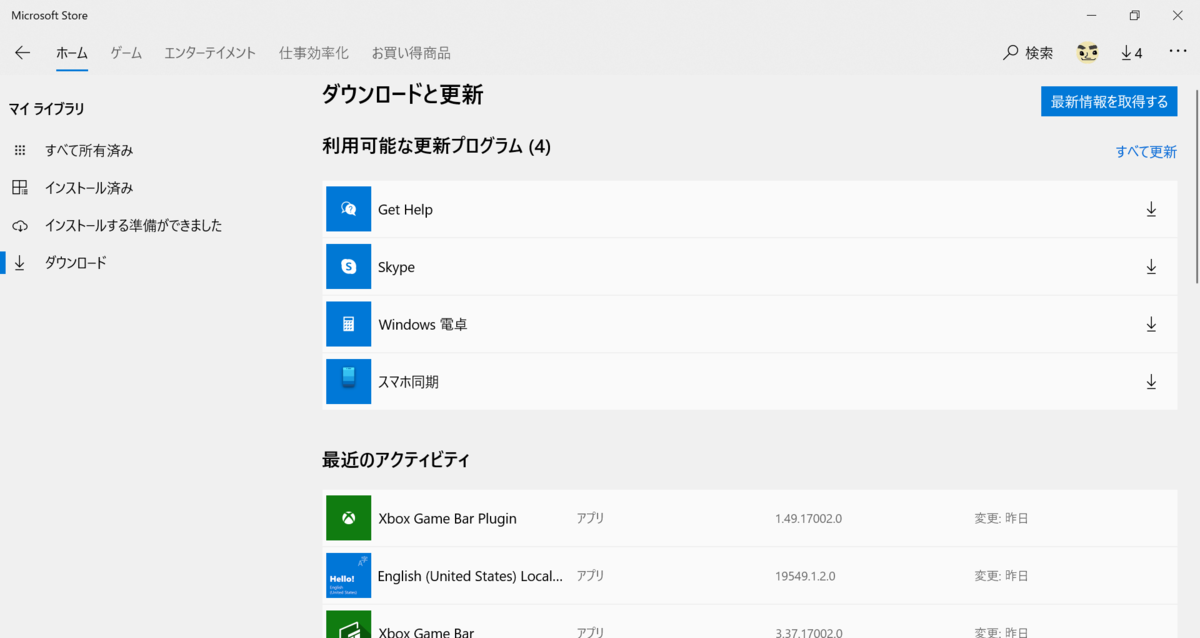Select インストールする準備ができました in sidebar
This screenshot has width=1200, height=638.
133,226
